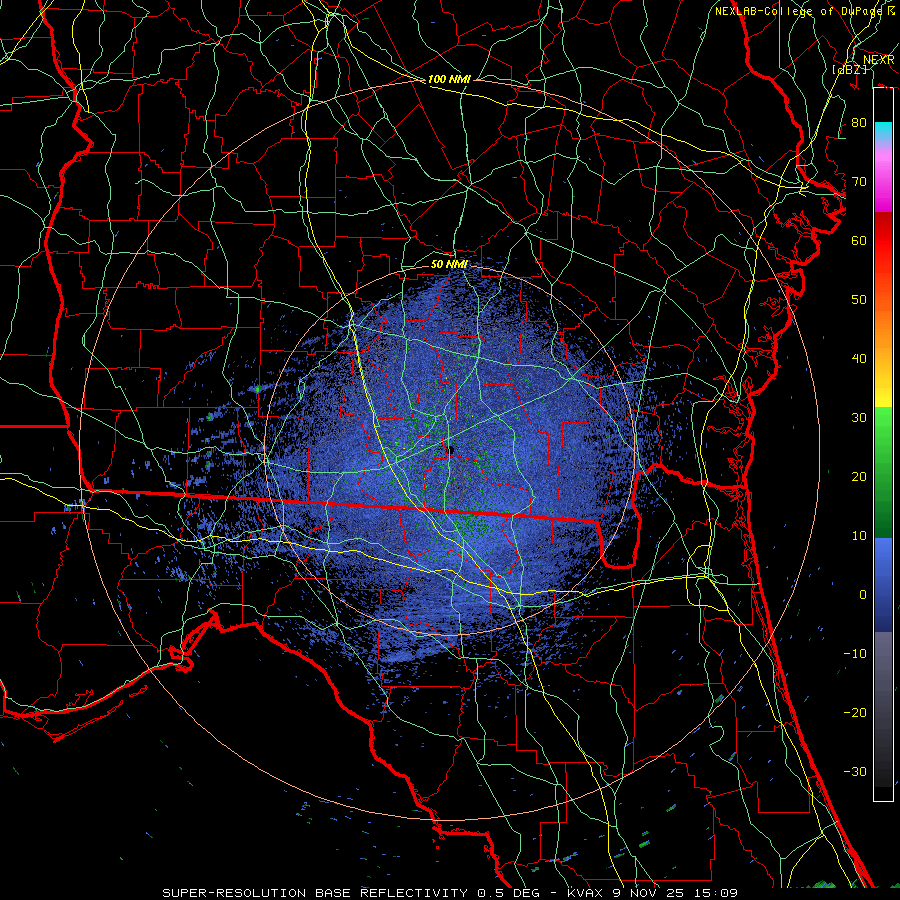900x900 pixels.
Task: Click the '40' value on the dBZ scale
Action: 859,359
